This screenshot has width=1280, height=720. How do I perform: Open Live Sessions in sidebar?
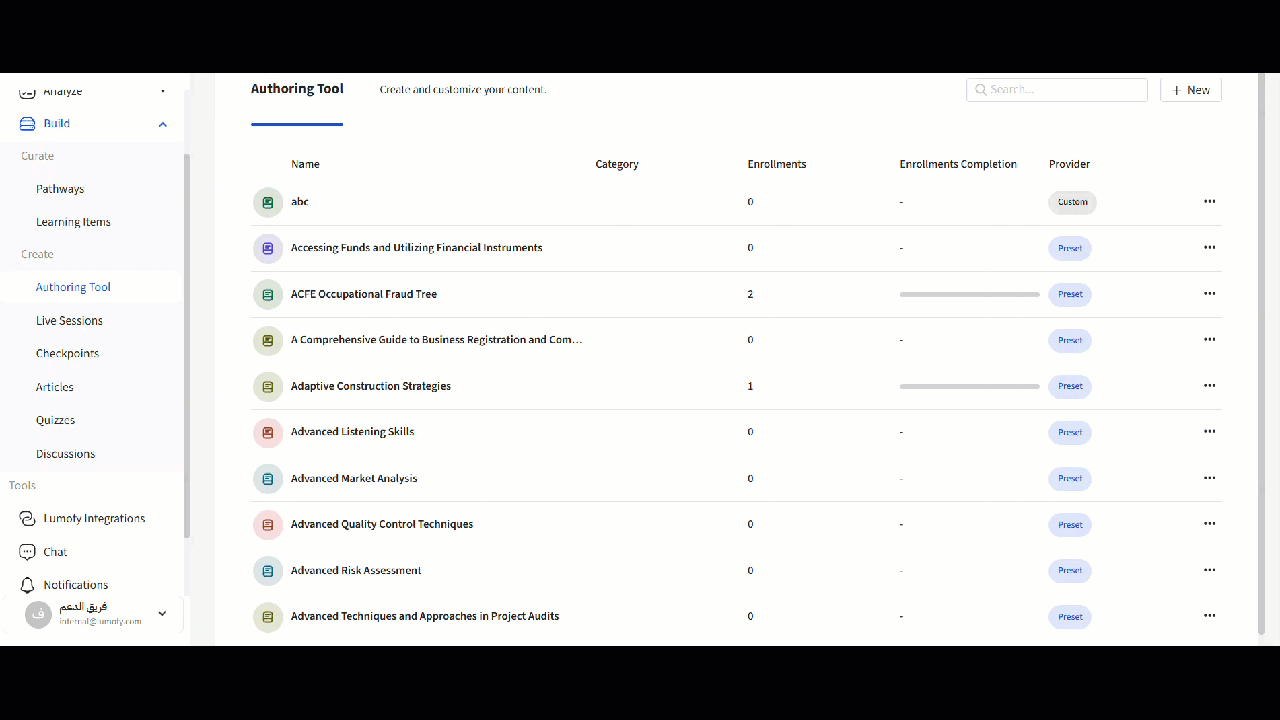point(69,321)
